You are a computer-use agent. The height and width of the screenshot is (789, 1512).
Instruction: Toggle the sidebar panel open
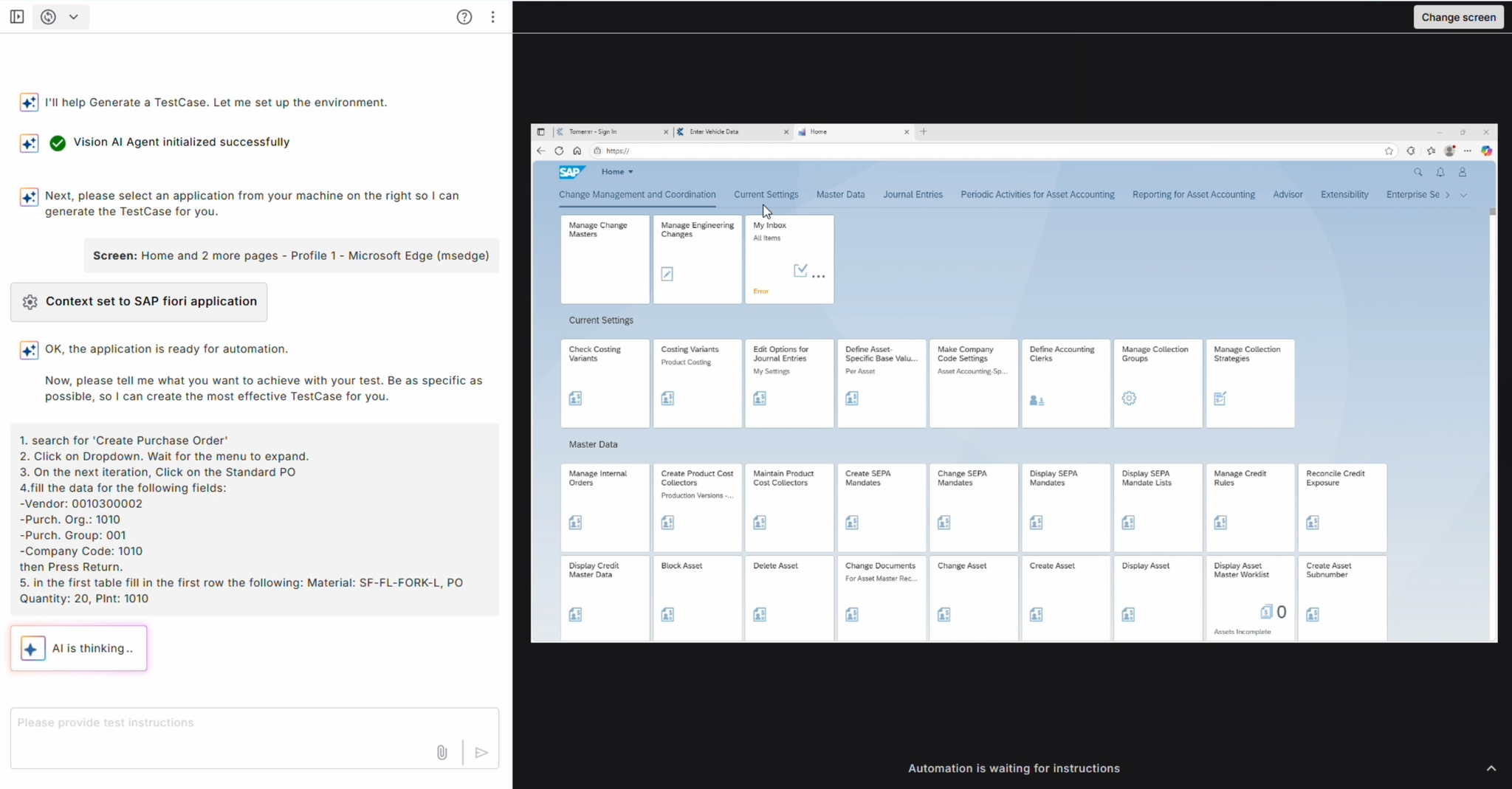(16, 16)
